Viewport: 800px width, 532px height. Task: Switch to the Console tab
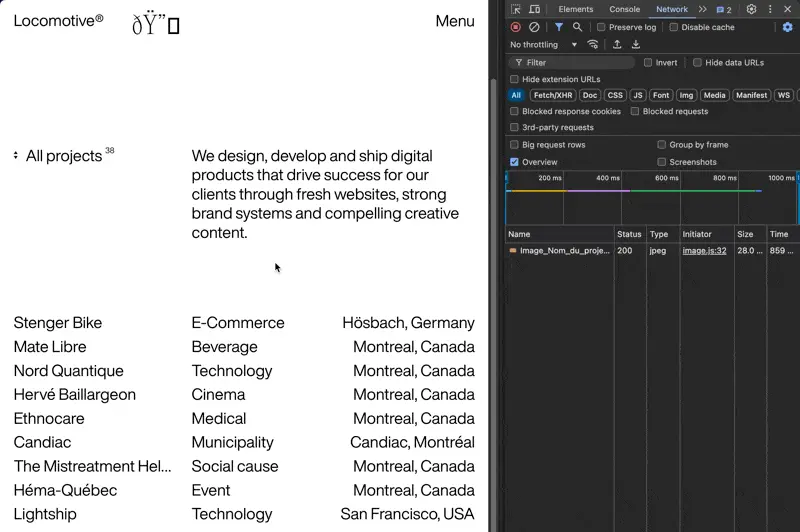pos(624,9)
